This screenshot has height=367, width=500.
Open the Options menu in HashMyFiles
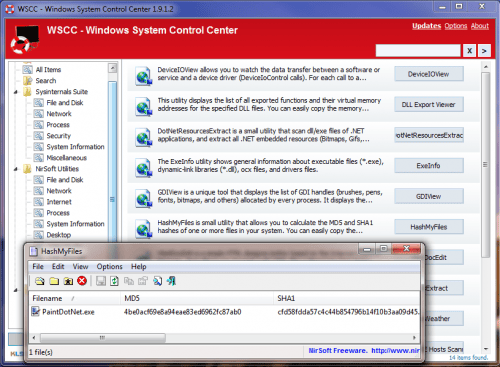tap(109, 267)
